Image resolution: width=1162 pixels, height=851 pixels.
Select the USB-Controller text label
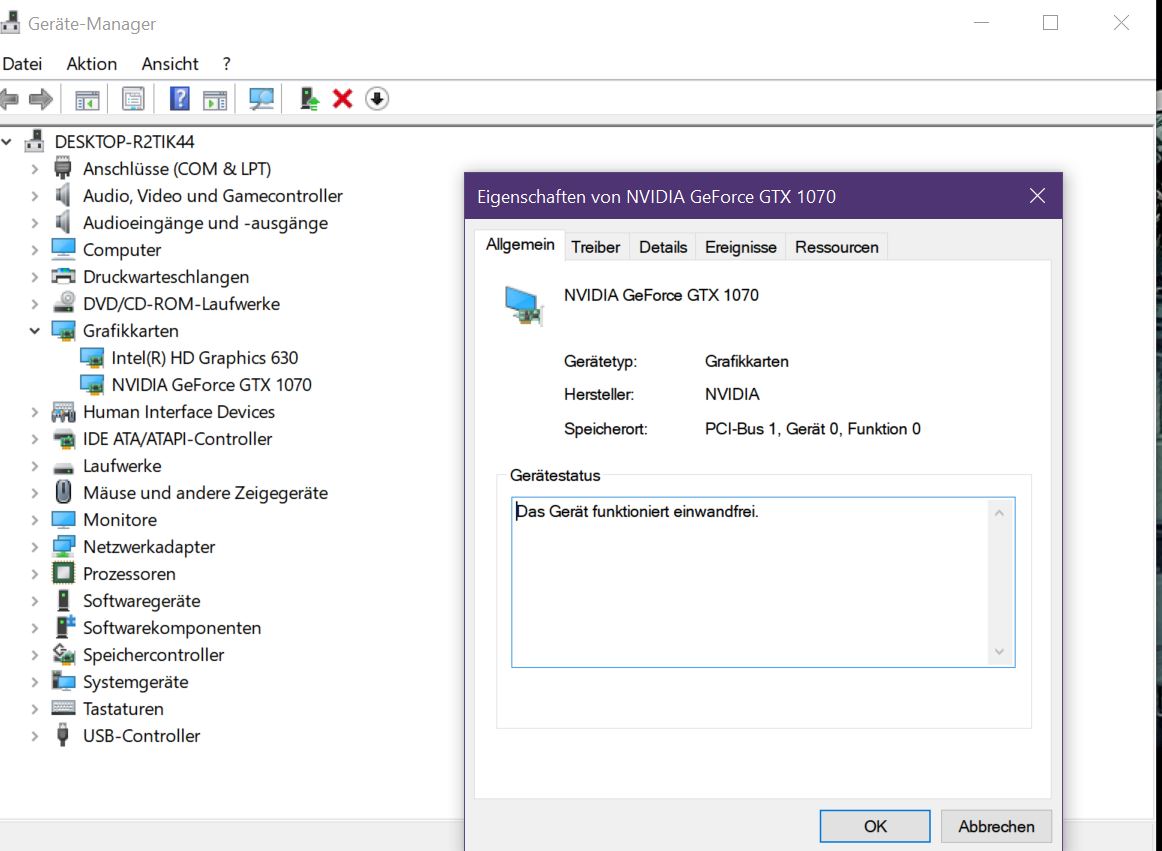[142, 736]
